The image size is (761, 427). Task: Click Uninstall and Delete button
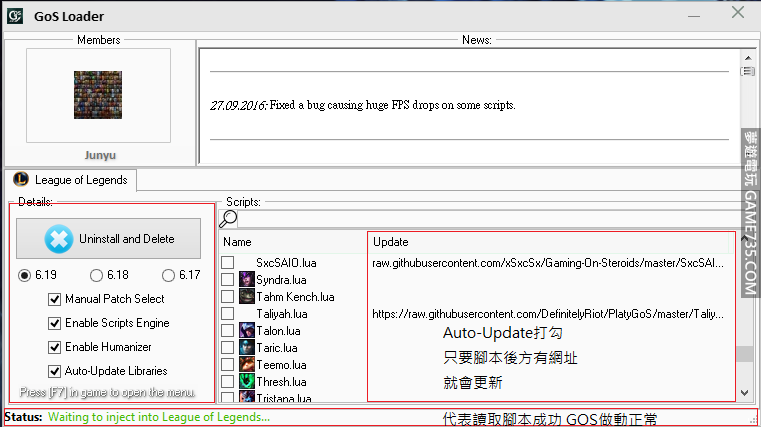(108, 238)
